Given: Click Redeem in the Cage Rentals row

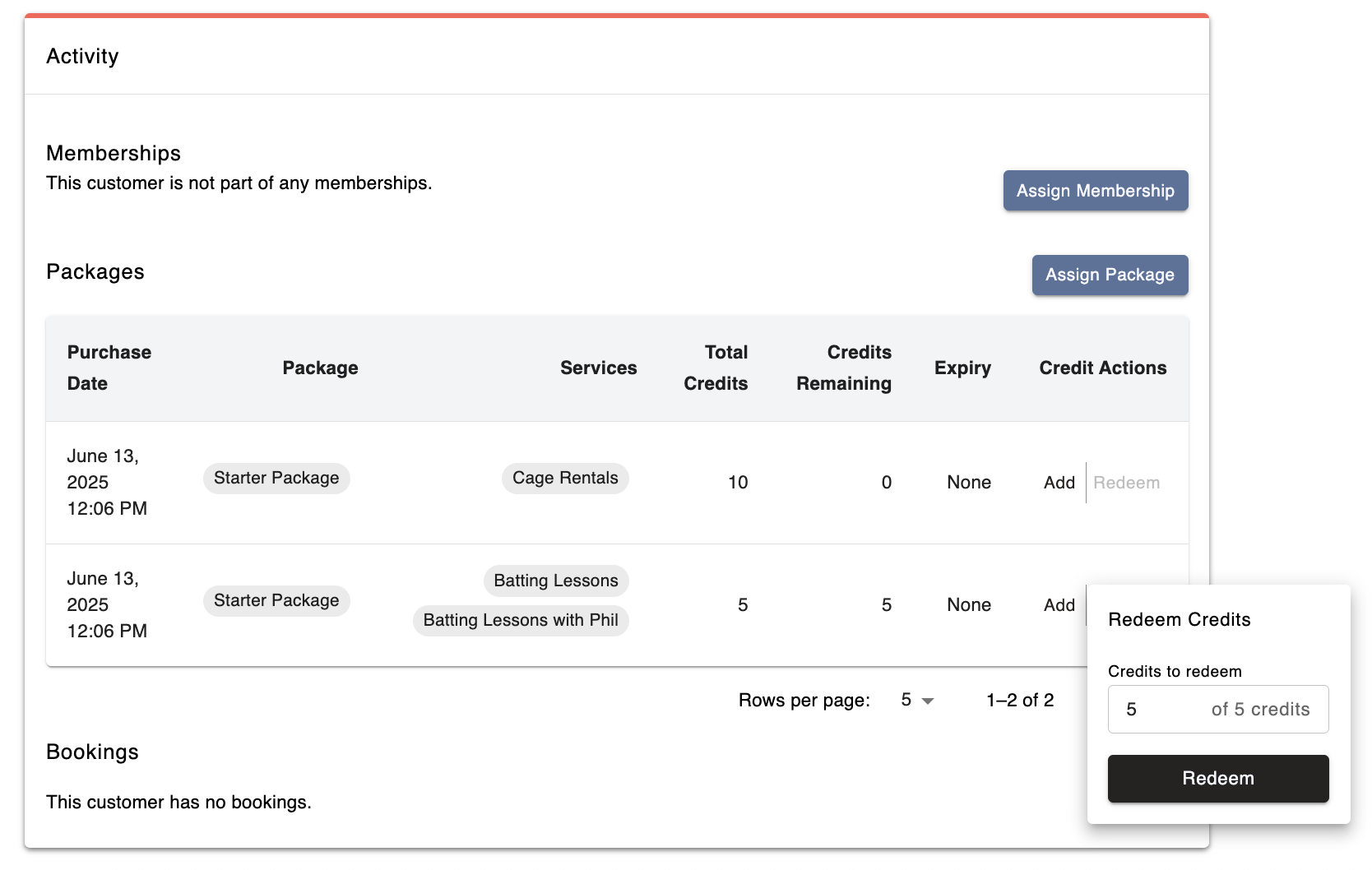Looking at the screenshot, I should (x=1126, y=483).
